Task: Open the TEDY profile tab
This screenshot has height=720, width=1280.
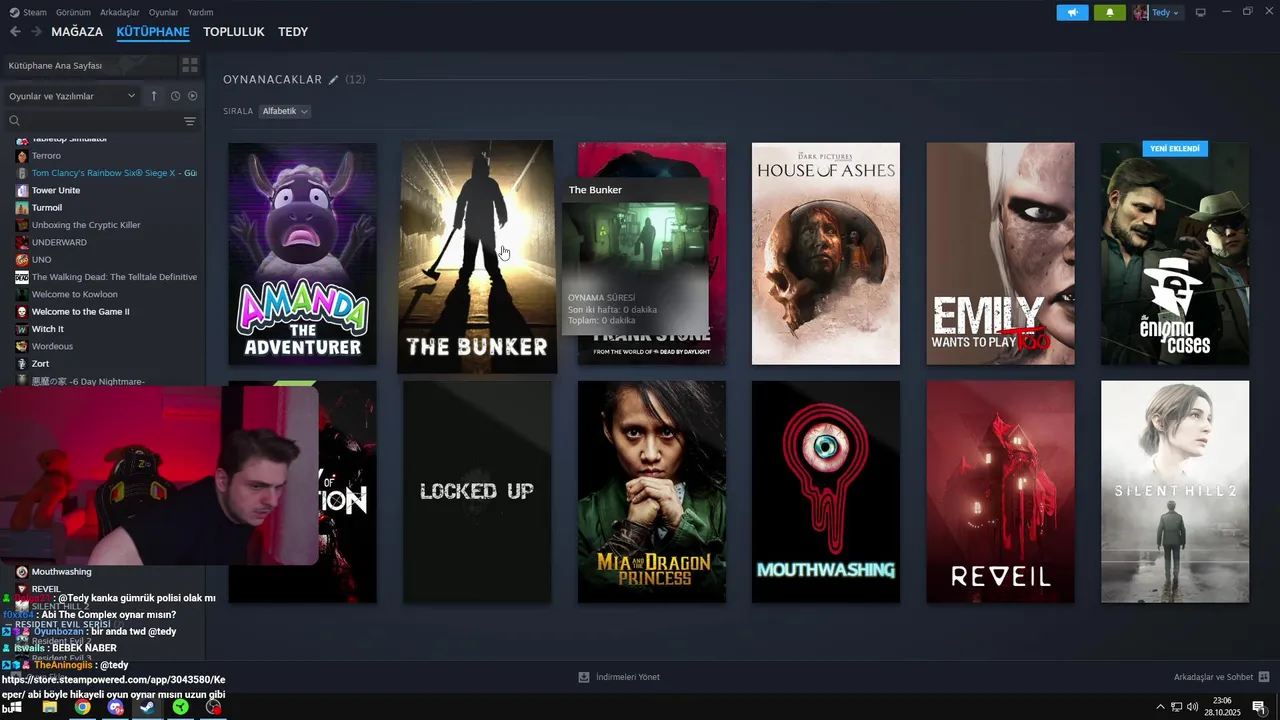Action: click(293, 32)
